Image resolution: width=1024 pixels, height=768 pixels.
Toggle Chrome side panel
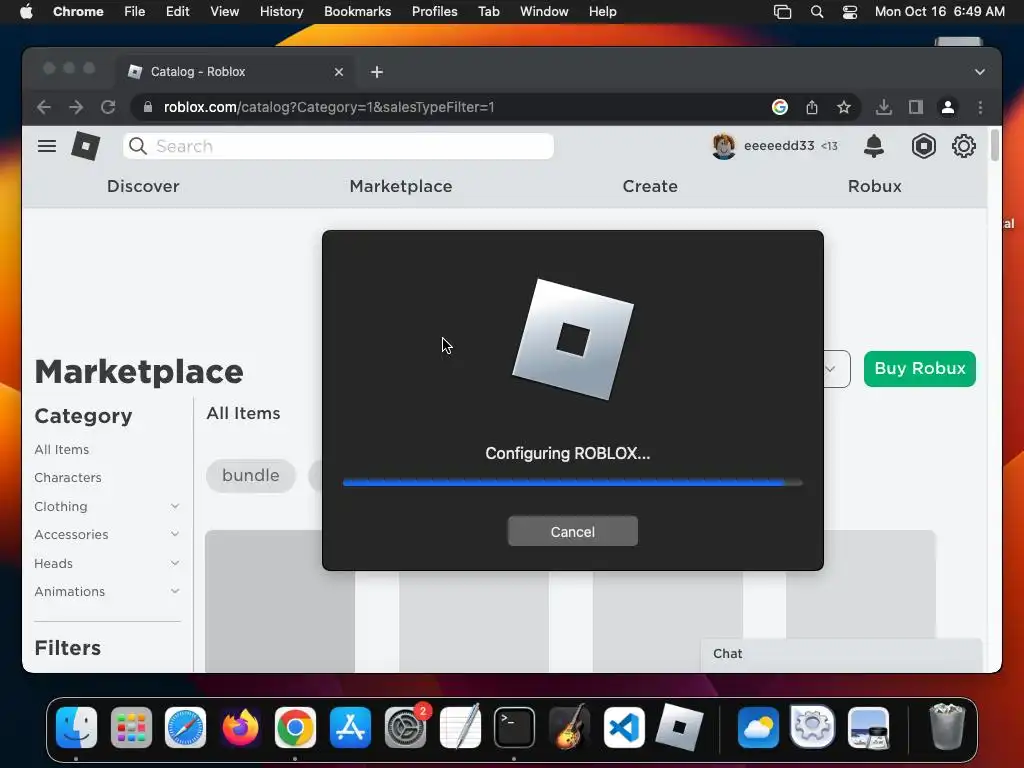(916, 107)
